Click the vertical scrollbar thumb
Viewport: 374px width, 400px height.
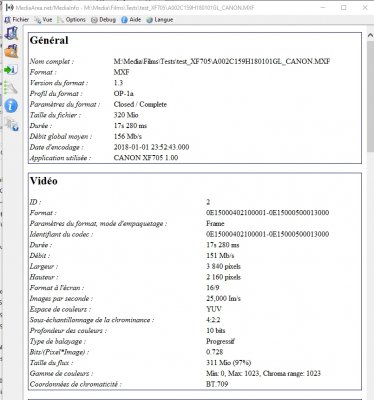pyautogui.click(x=370, y=96)
